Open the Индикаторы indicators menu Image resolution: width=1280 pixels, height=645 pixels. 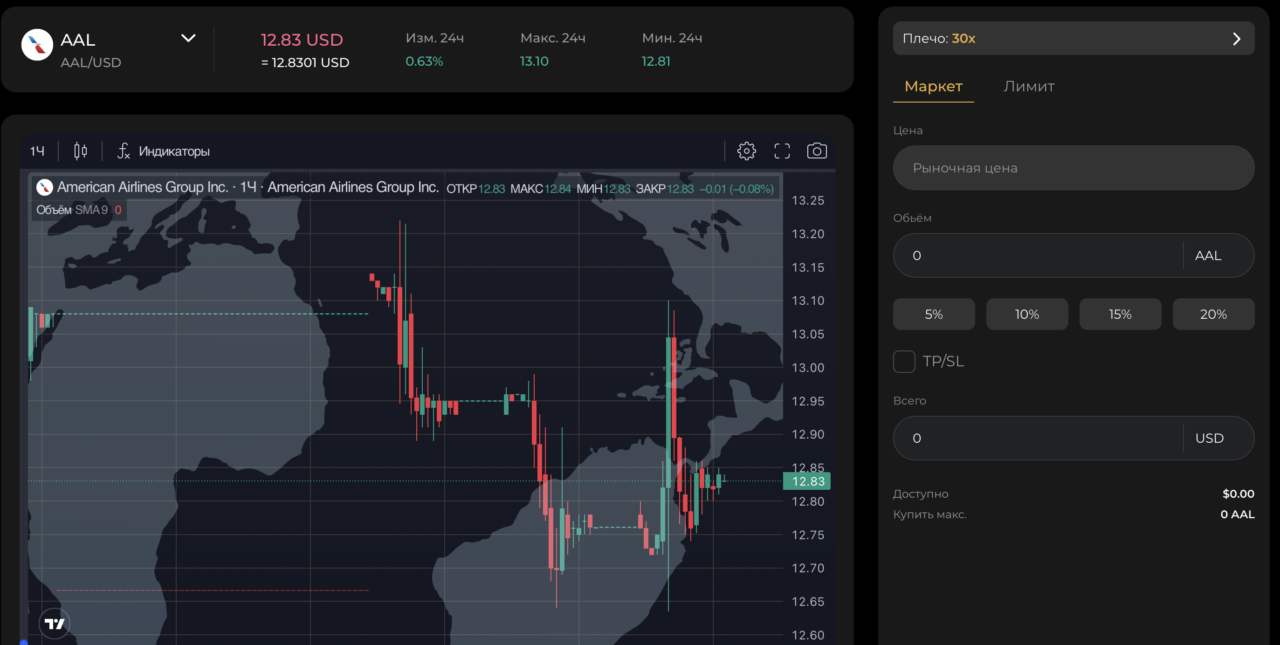click(x=163, y=151)
